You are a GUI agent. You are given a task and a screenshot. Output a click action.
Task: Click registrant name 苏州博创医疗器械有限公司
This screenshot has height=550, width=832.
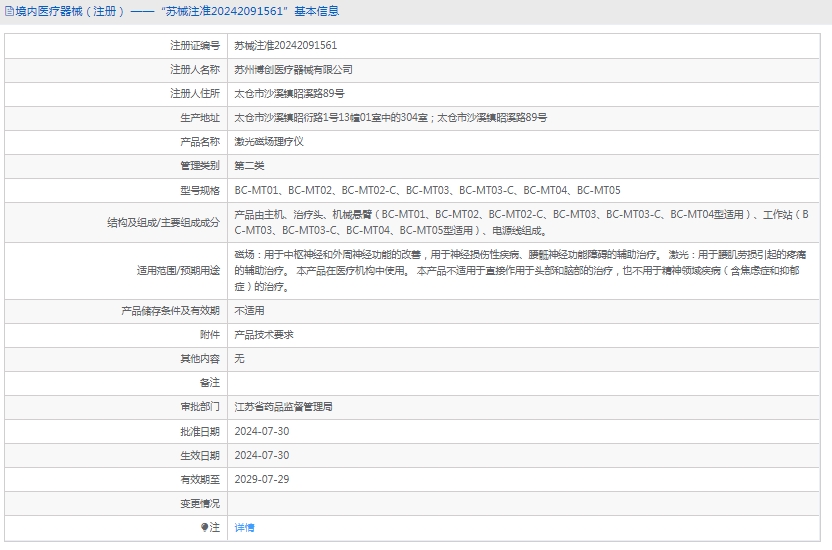[x=293, y=70]
